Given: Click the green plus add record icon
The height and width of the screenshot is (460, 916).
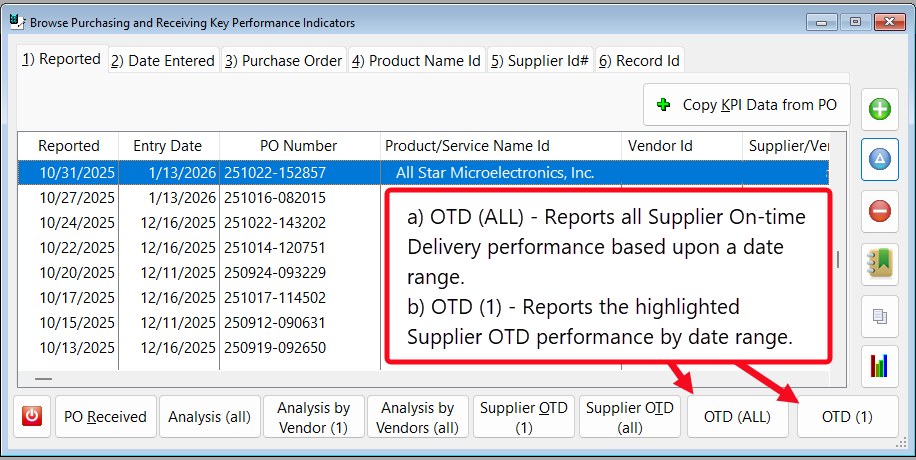Looking at the screenshot, I should point(880,108).
